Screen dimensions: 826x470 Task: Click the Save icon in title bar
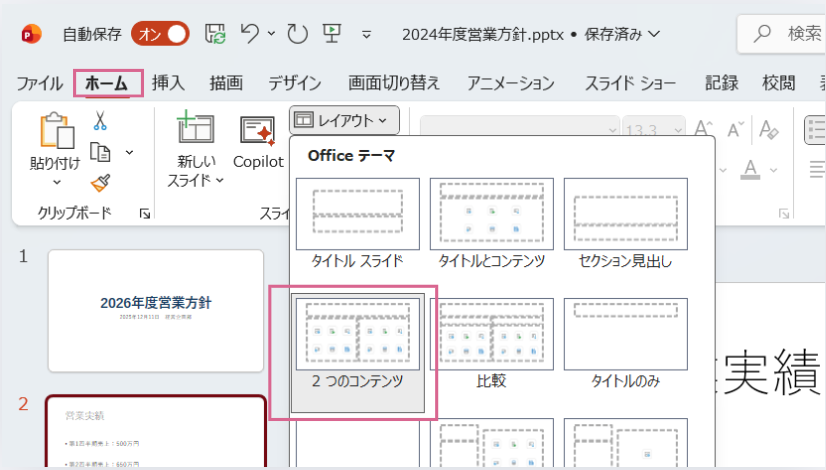click(x=216, y=34)
